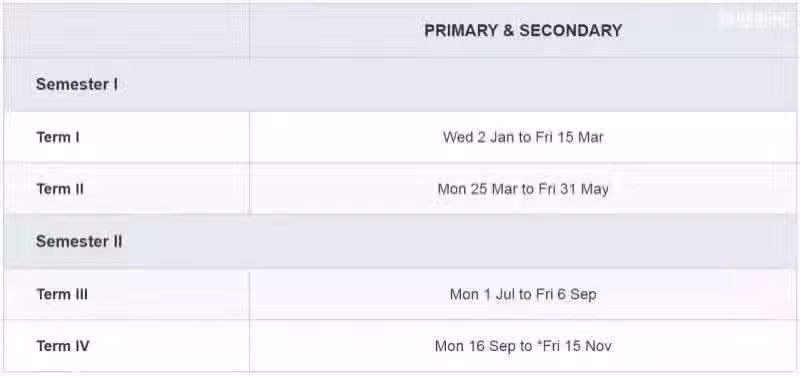Click the Term I row label
The height and width of the screenshot is (376, 800).
(58, 138)
